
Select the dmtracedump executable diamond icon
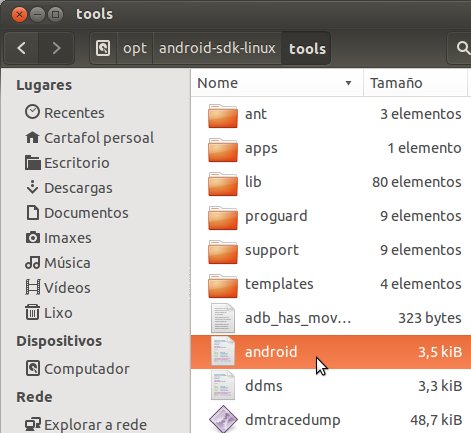tap(223, 419)
